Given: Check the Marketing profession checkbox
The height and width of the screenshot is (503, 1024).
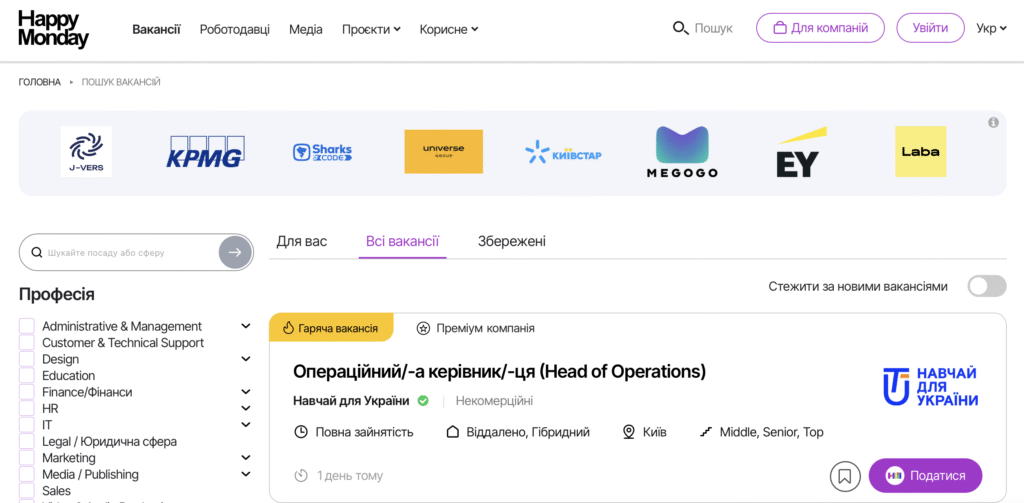Looking at the screenshot, I should coord(27,458).
